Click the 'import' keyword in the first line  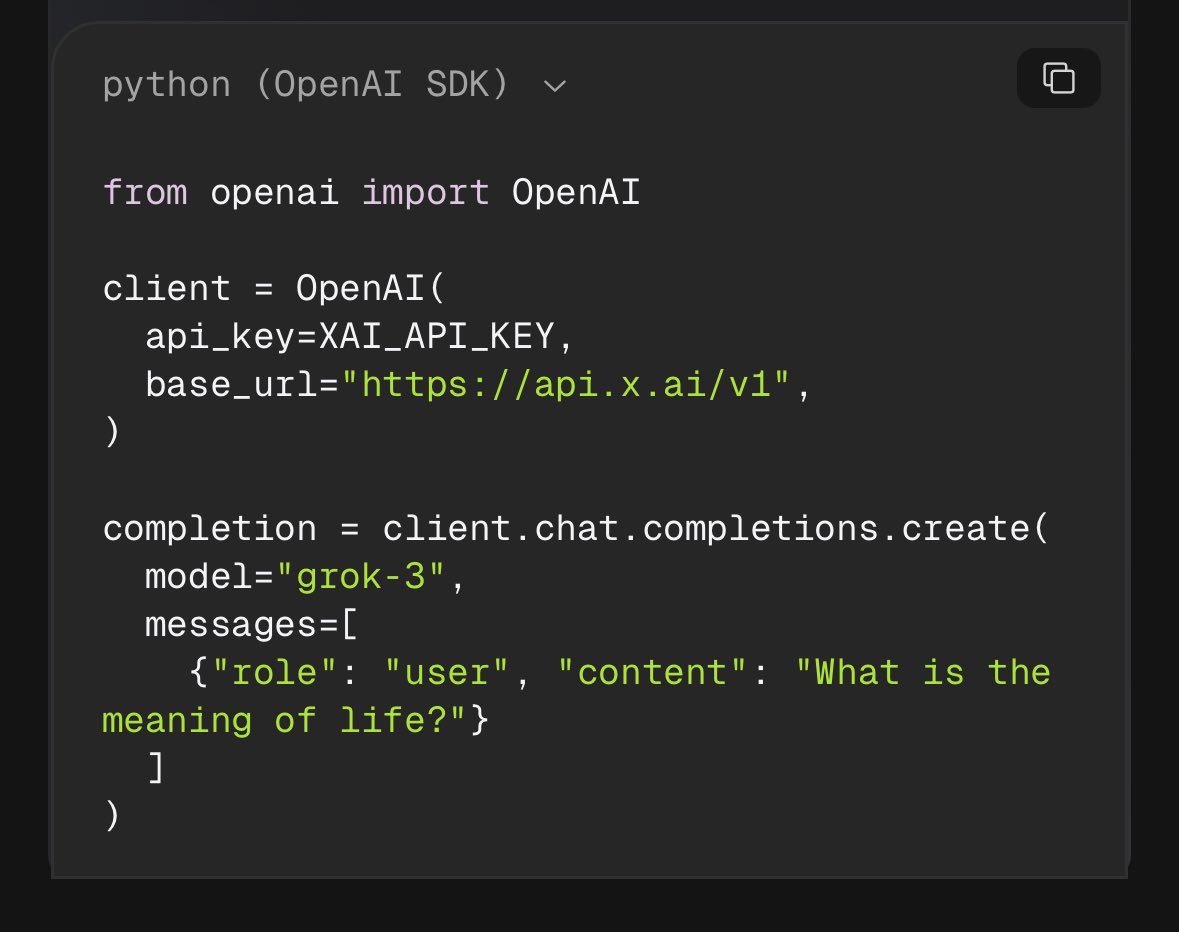point(425,192)
